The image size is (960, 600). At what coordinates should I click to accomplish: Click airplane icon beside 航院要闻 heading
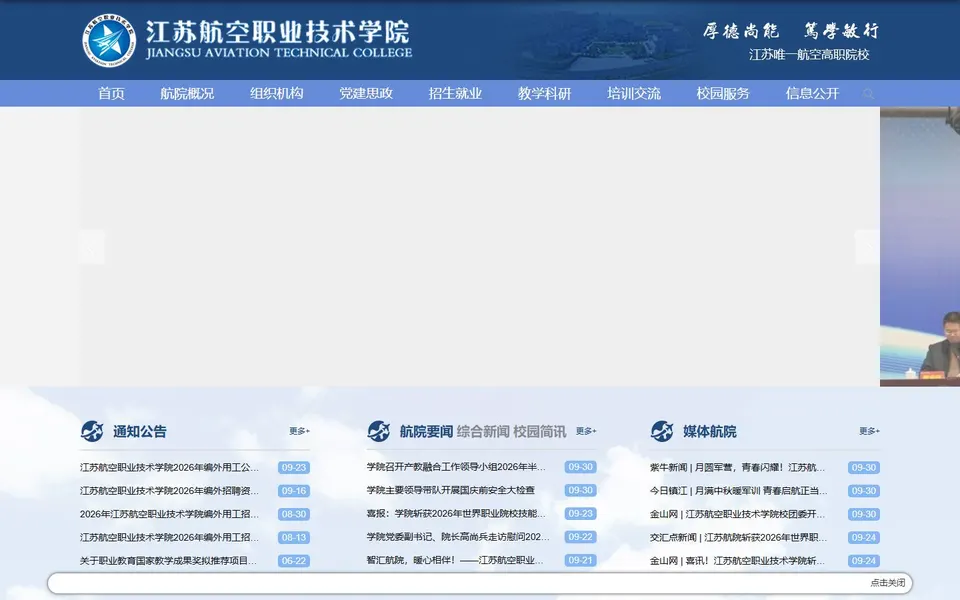point(378,431)
